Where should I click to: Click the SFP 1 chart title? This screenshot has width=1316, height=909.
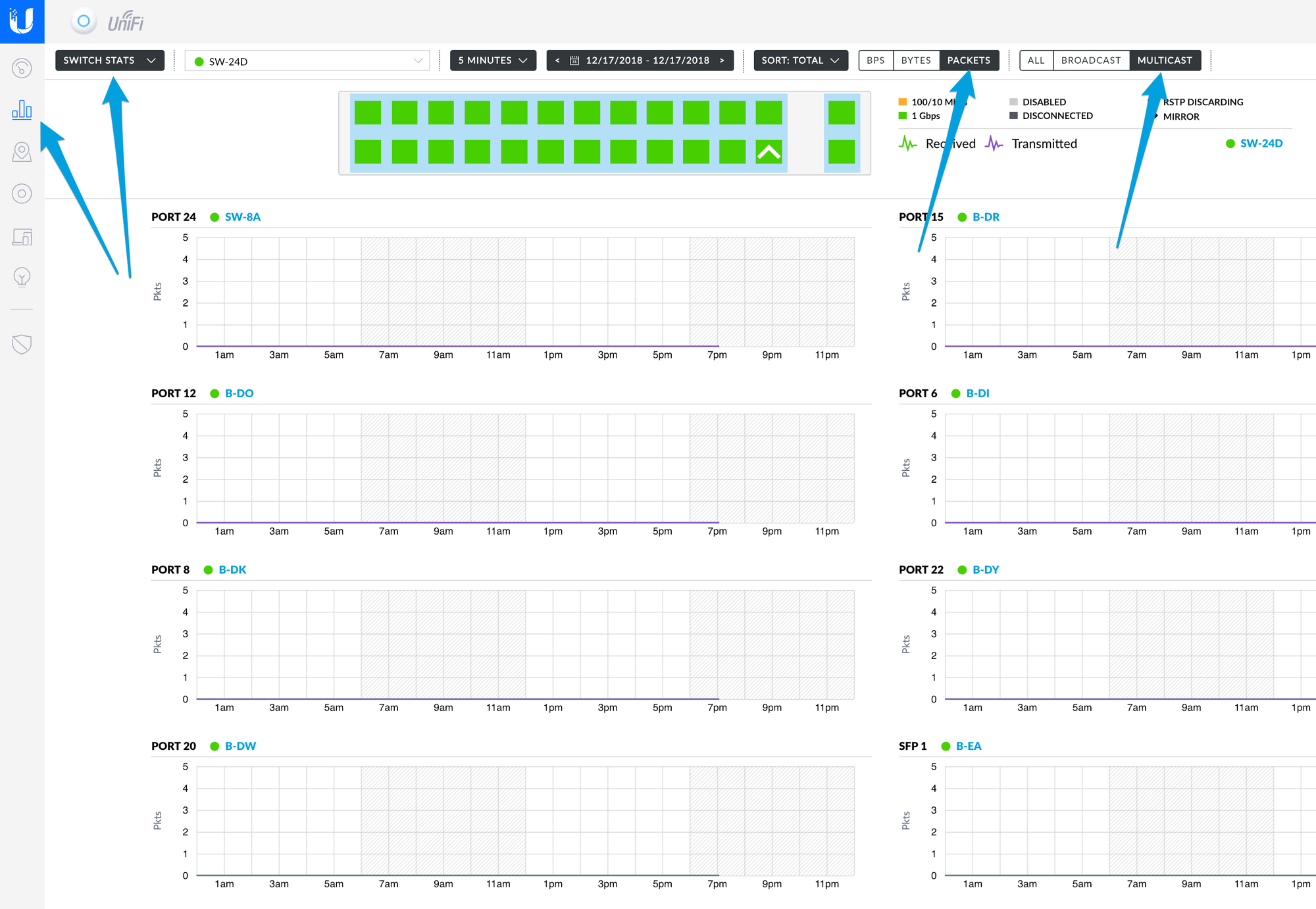coord(913,746)
